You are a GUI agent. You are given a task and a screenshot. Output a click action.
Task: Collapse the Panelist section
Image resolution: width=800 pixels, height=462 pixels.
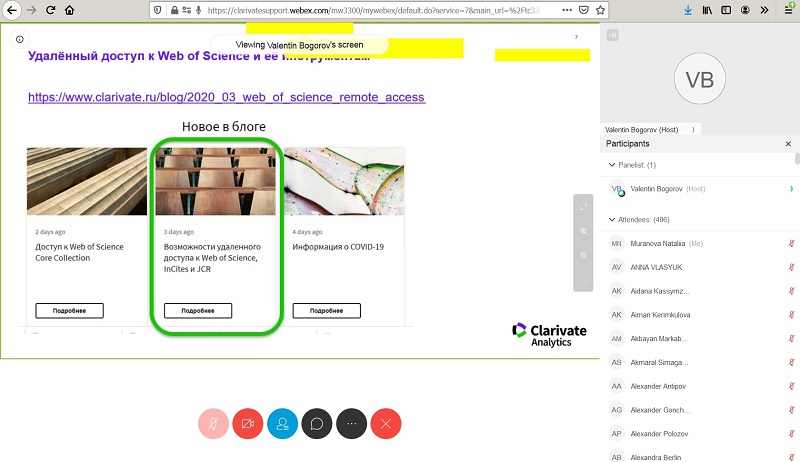pyautogui.click(x=612, y=164)
